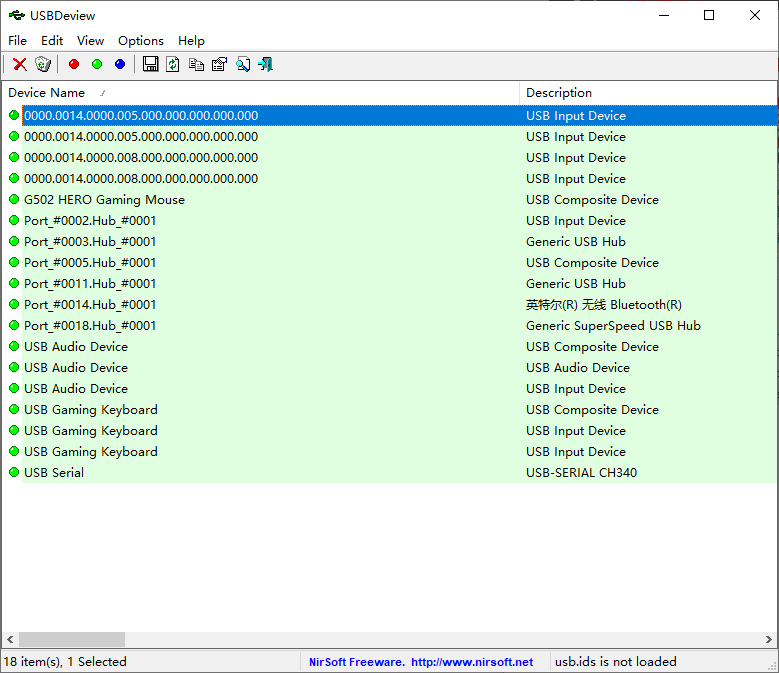
Task: Click green dot beside Port_#0005.Hub_#0001
Action: click(14, 262)
